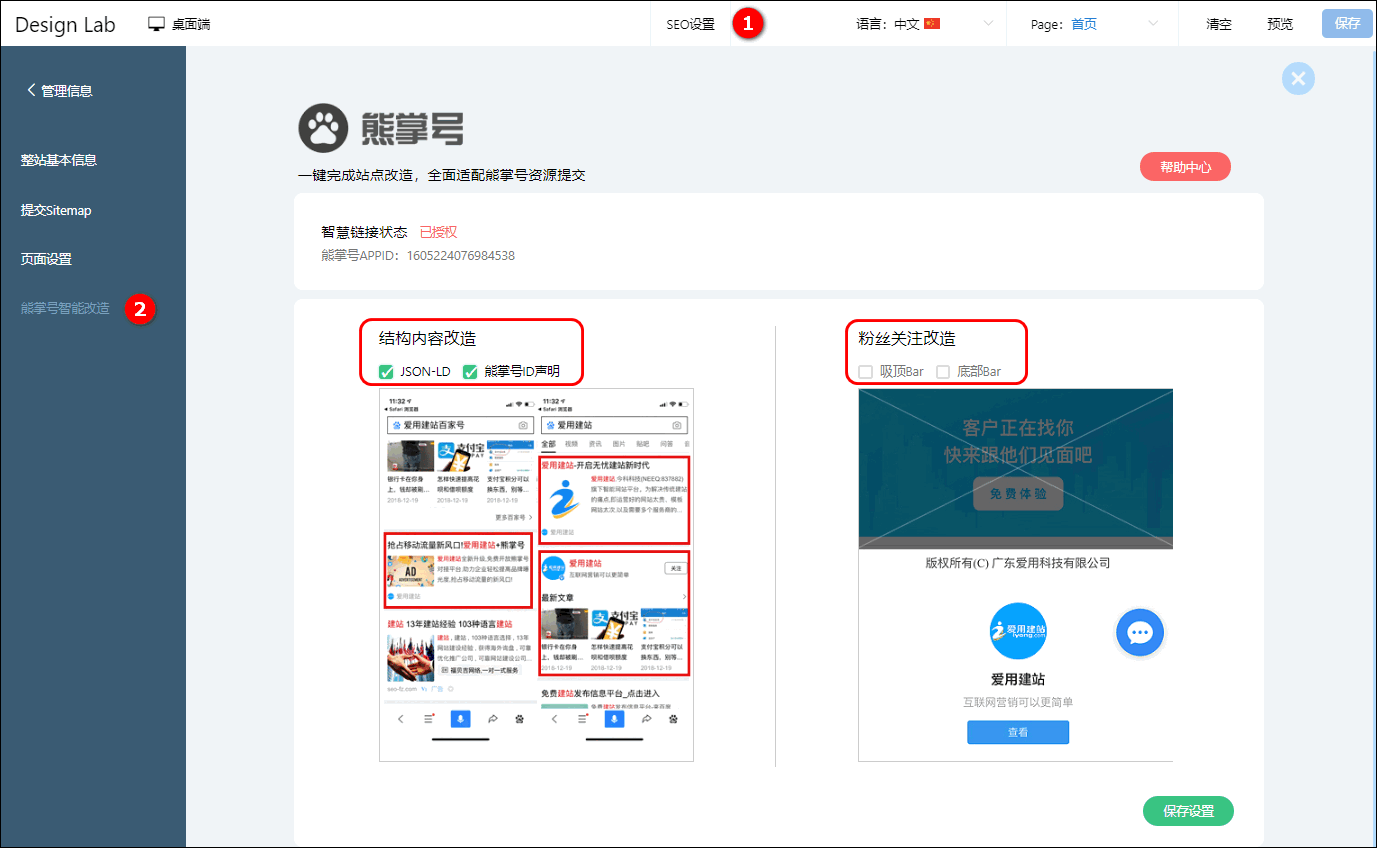Expand the 语言 dropdown arrow
This screenshot has width=1377, height=848.
(x=988, y=24)
